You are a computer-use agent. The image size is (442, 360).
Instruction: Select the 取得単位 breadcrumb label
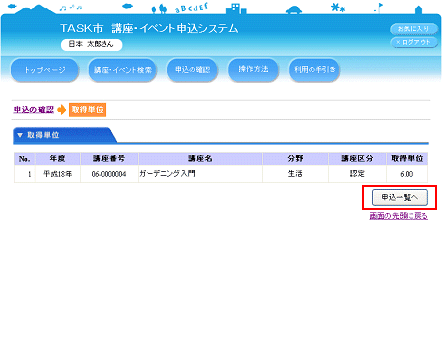click(x=87, y=110)
